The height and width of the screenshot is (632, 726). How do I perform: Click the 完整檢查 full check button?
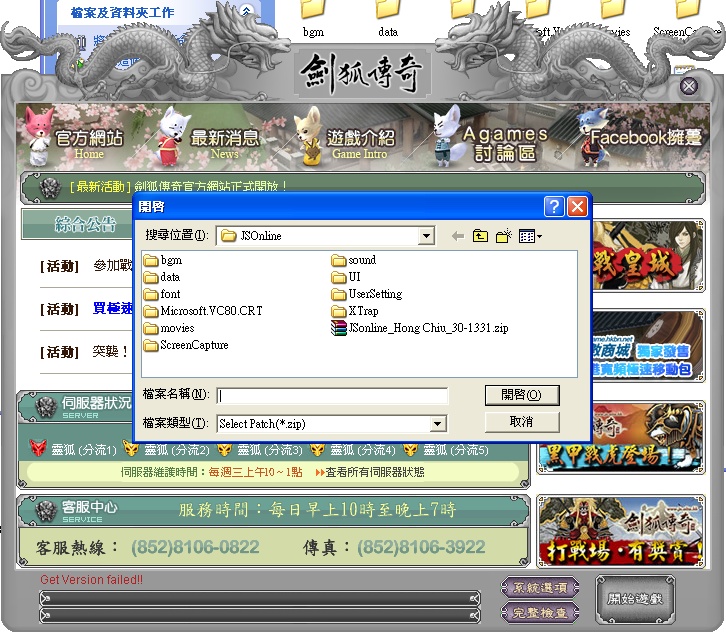540,613
